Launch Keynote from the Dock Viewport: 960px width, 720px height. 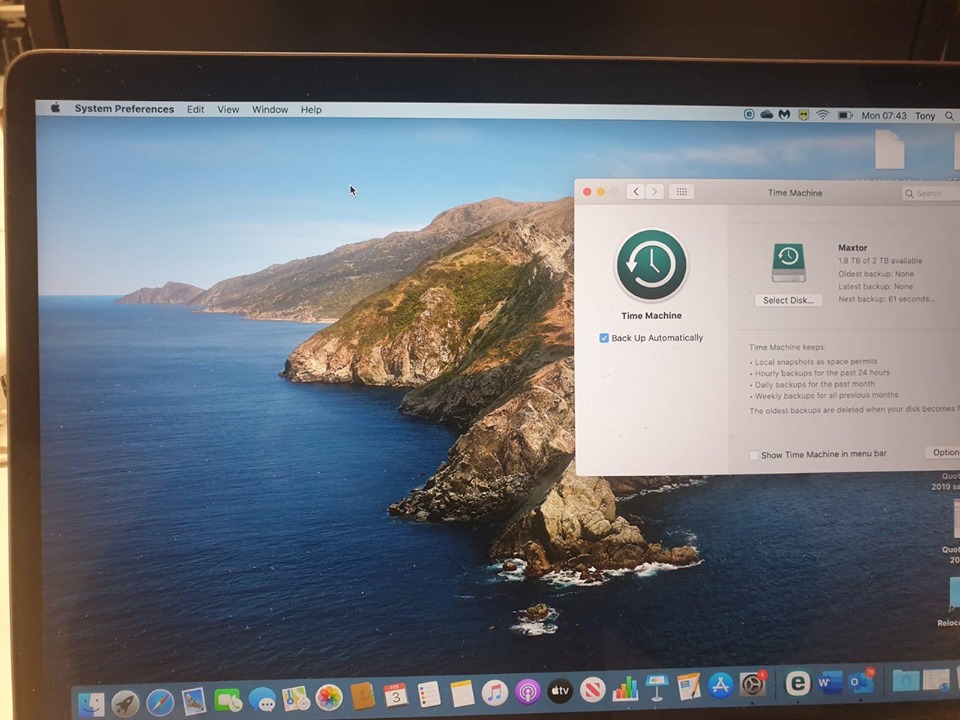(657, 688)
